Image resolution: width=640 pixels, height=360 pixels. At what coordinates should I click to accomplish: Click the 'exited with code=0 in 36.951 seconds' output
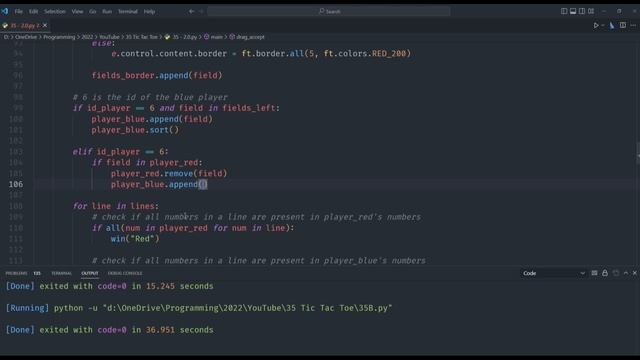point(127,330)
